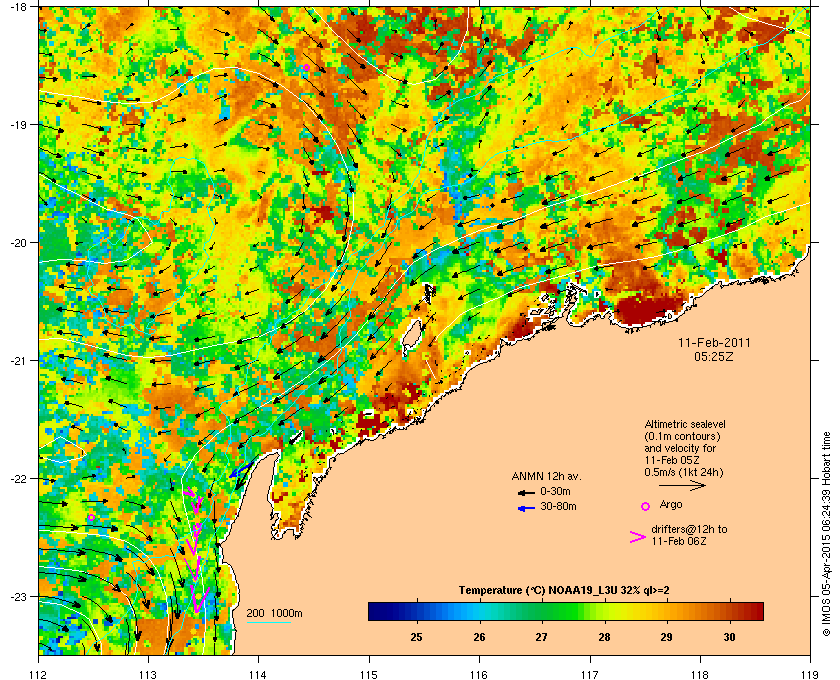
Task: Click the colorbar tick label "27"
Action: 542,637
